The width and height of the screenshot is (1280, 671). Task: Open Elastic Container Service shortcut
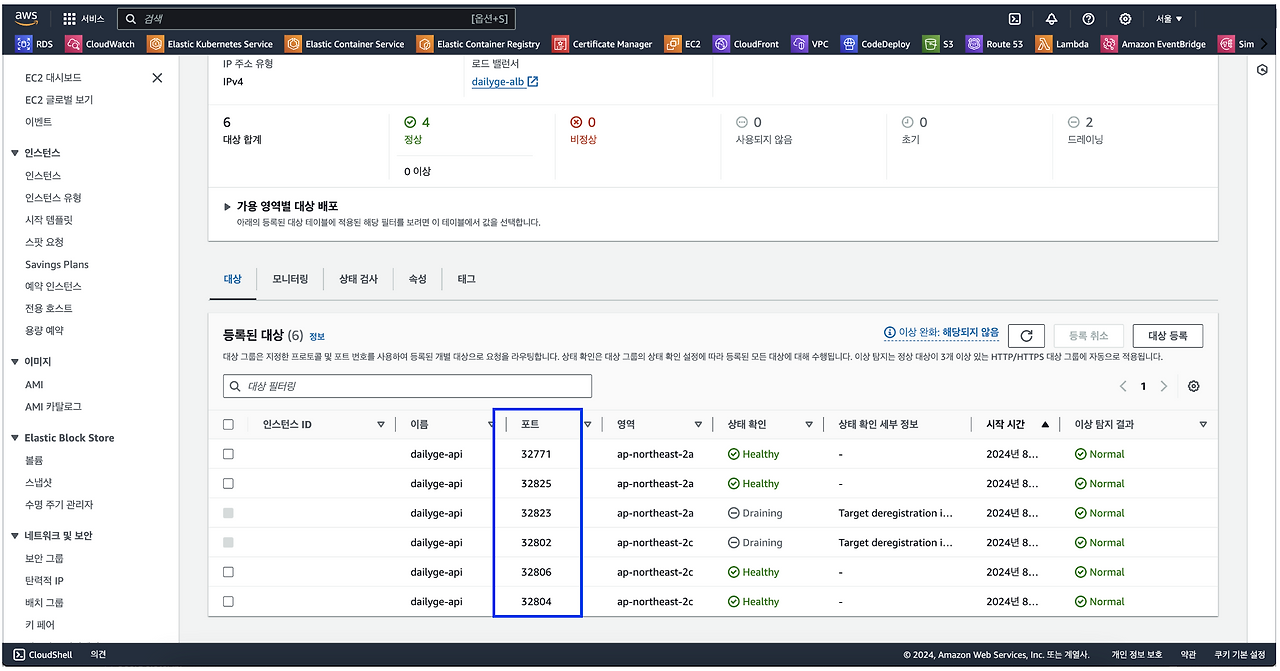345,44
